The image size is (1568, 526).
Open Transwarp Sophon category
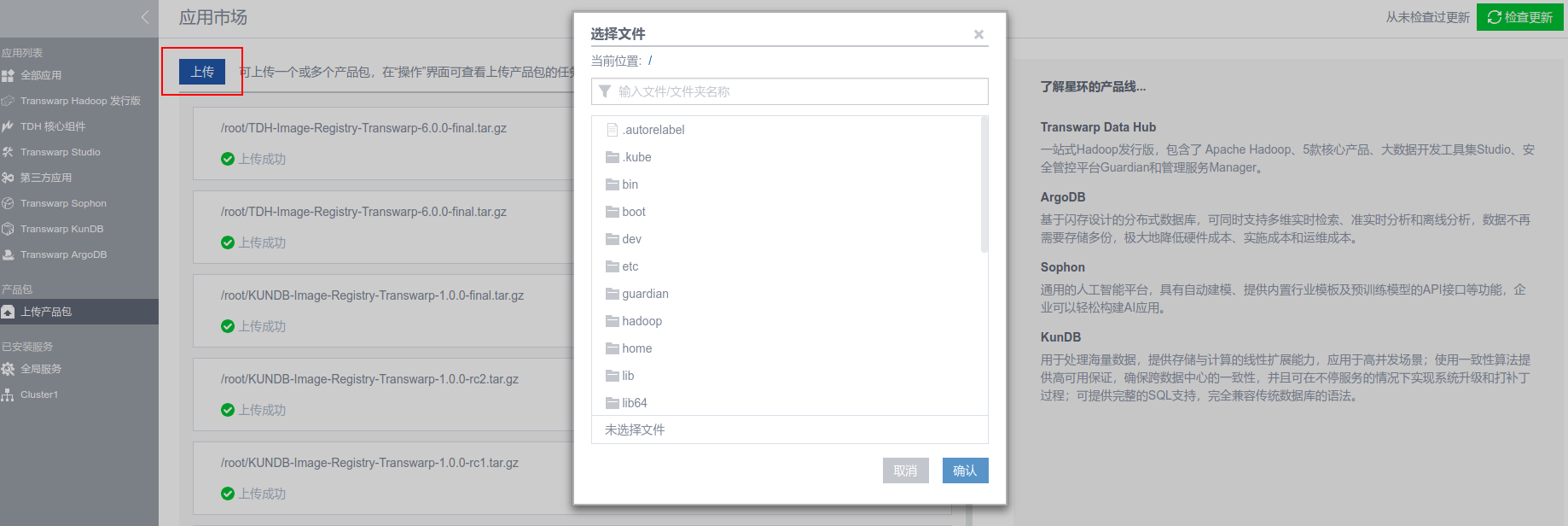(63, 203)
